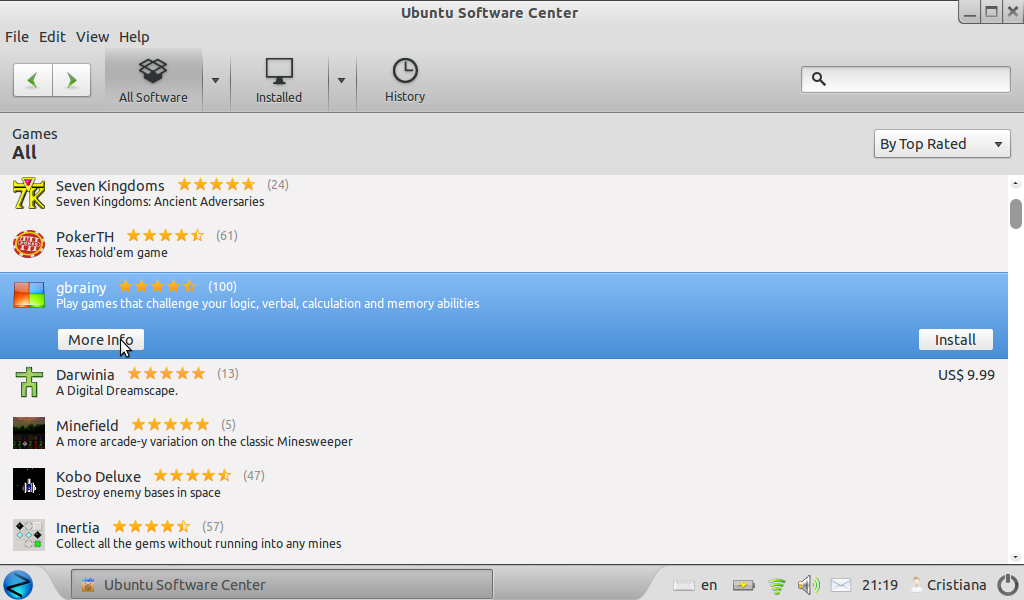Click the Darwinia price US$ 9.99

coord(966,375)
